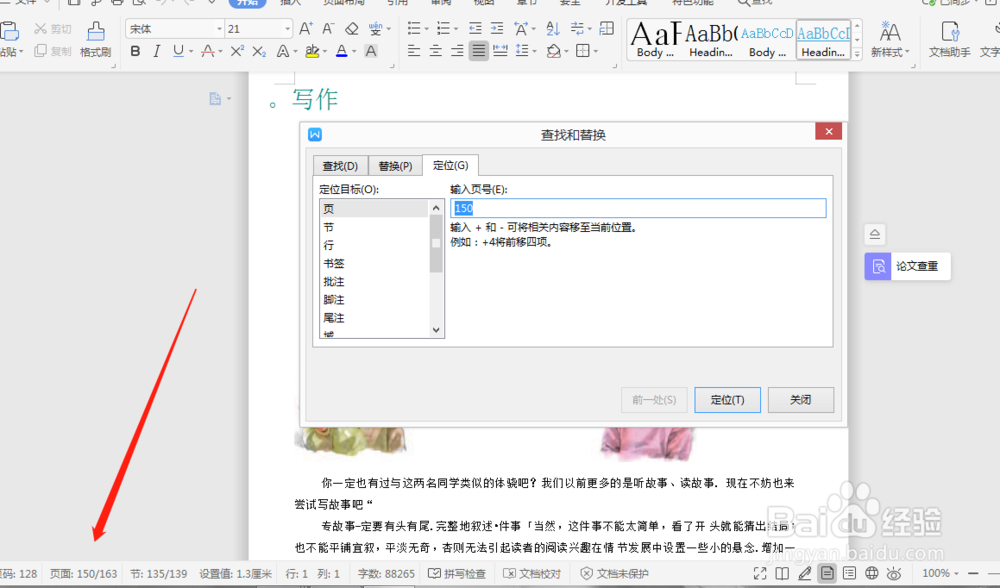
Task: Switch to web layout globe view
Action: pos(871,573)
